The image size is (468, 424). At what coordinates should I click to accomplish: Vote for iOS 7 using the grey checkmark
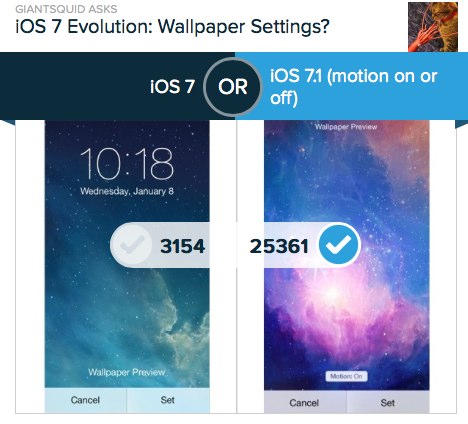[132, 245]
